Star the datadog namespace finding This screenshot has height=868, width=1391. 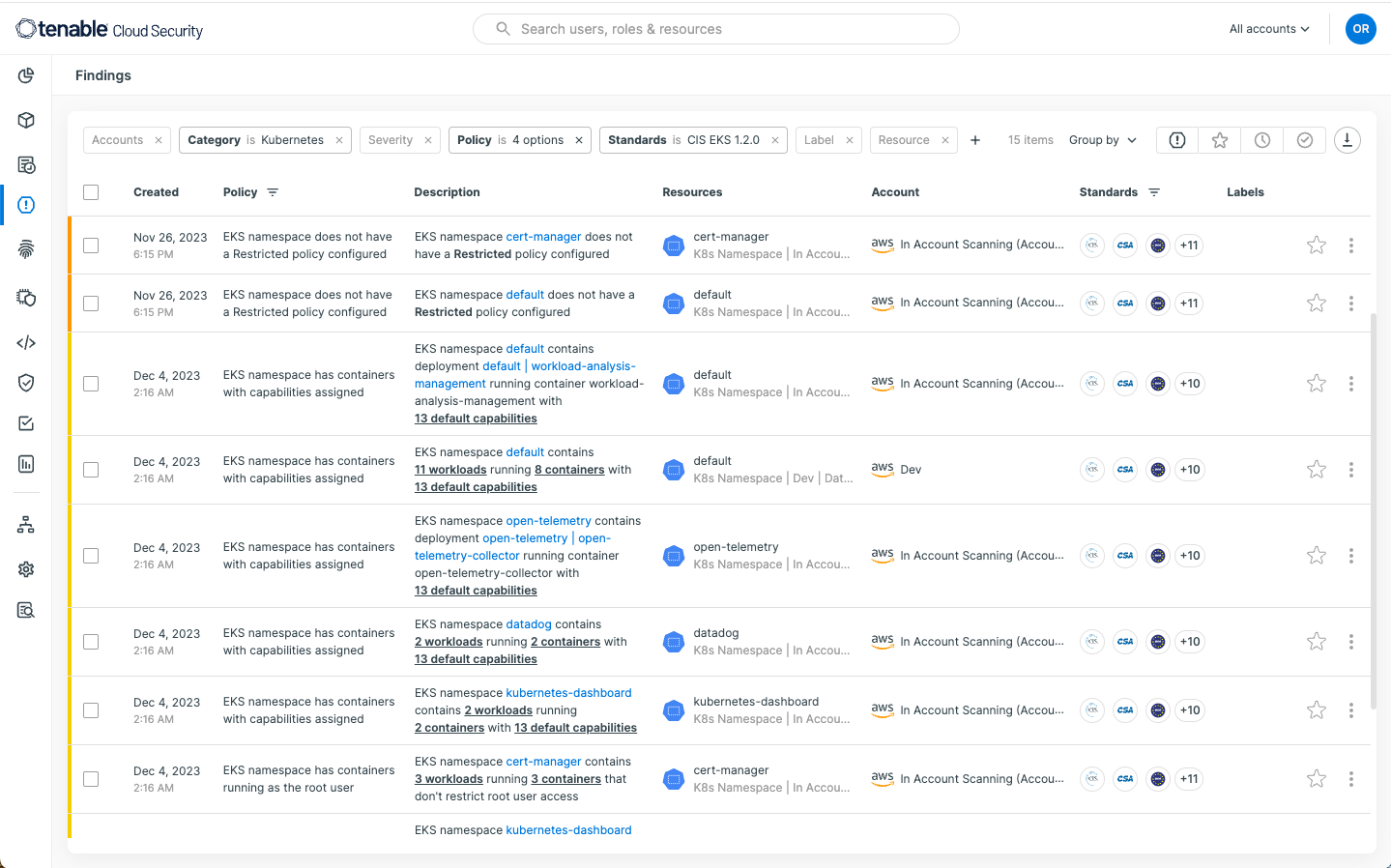1316,642
